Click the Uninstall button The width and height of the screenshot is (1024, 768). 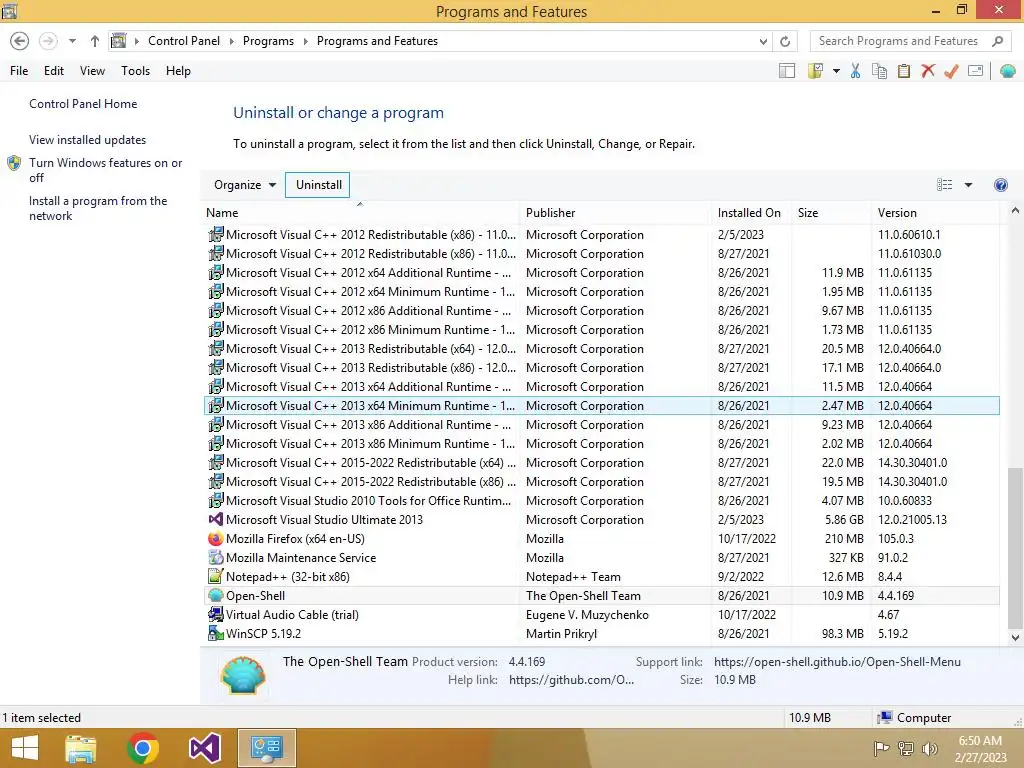pos(318,185)
